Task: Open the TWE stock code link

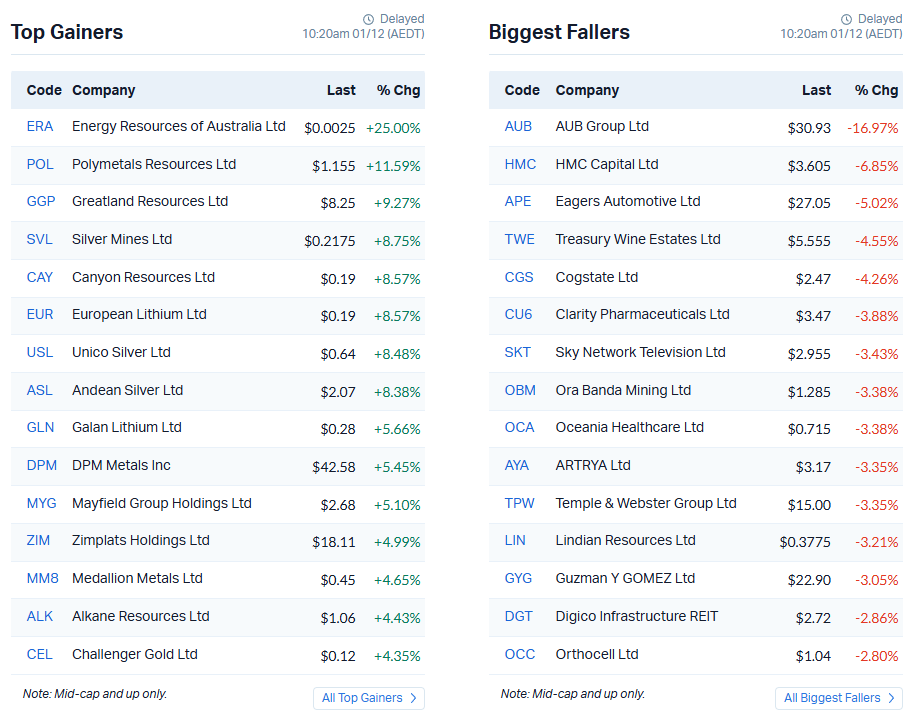Action: coord(520,240)
